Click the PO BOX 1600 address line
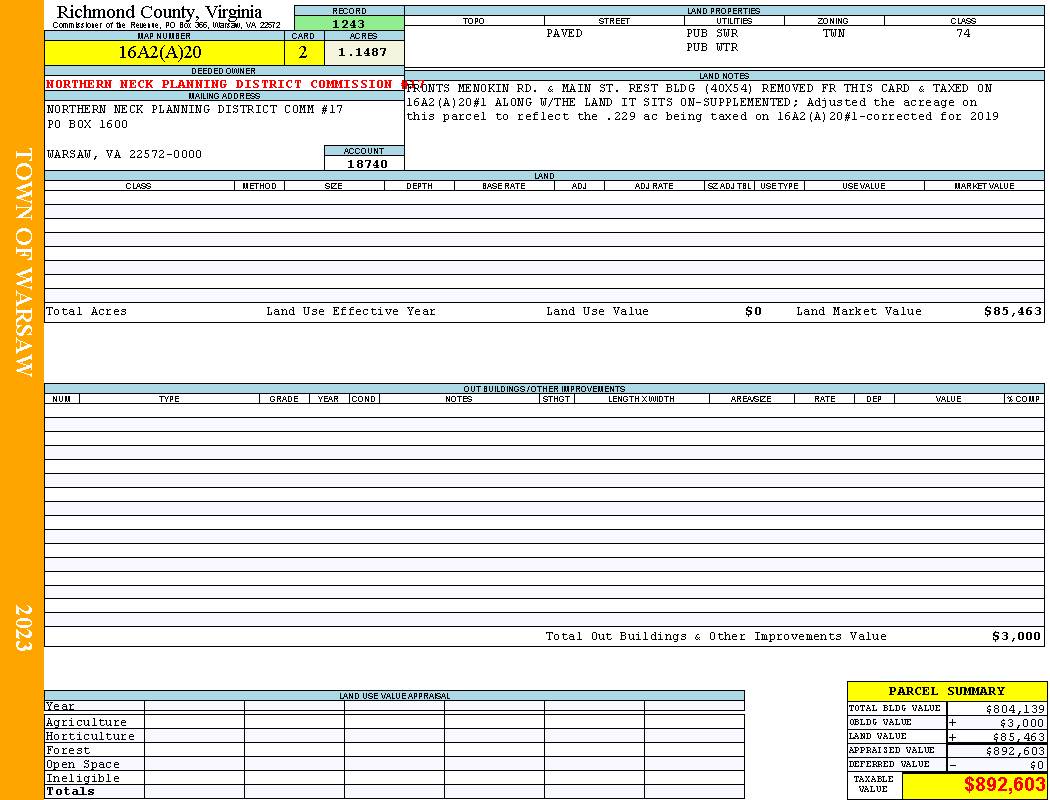The width and height of the screenshot is (1050, 800). coord(87,125)
